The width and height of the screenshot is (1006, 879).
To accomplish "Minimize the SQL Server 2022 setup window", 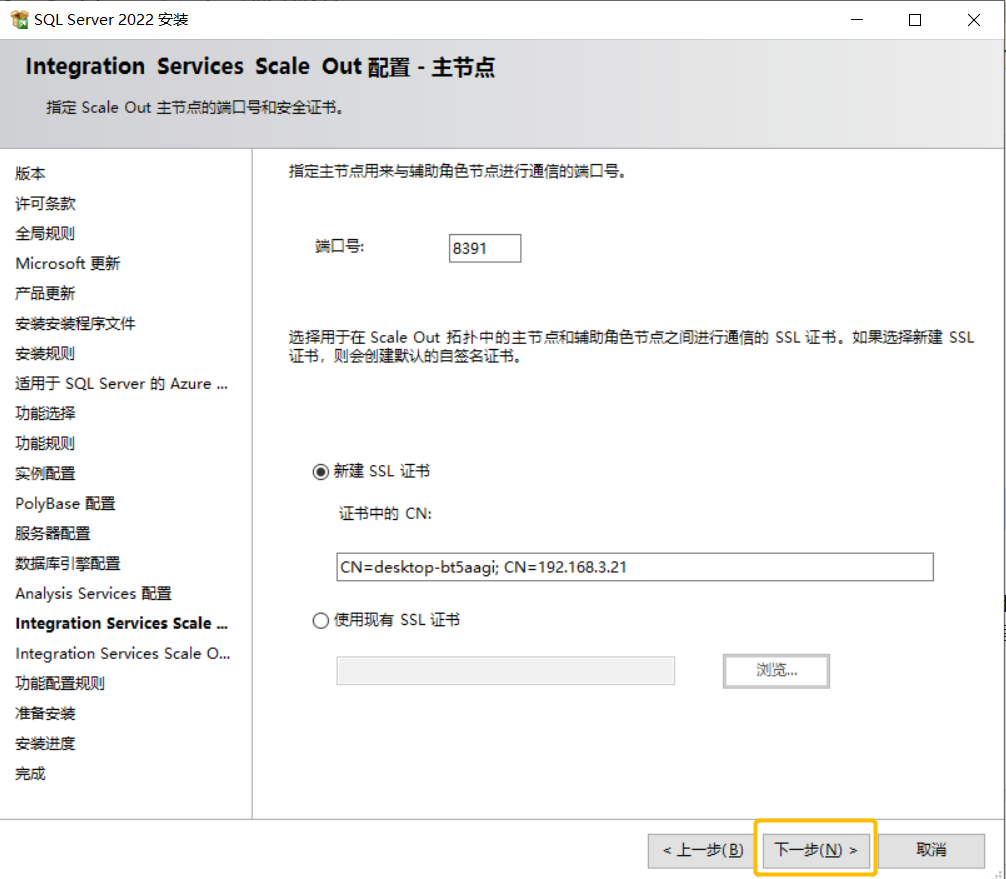I will pos(857,20).
